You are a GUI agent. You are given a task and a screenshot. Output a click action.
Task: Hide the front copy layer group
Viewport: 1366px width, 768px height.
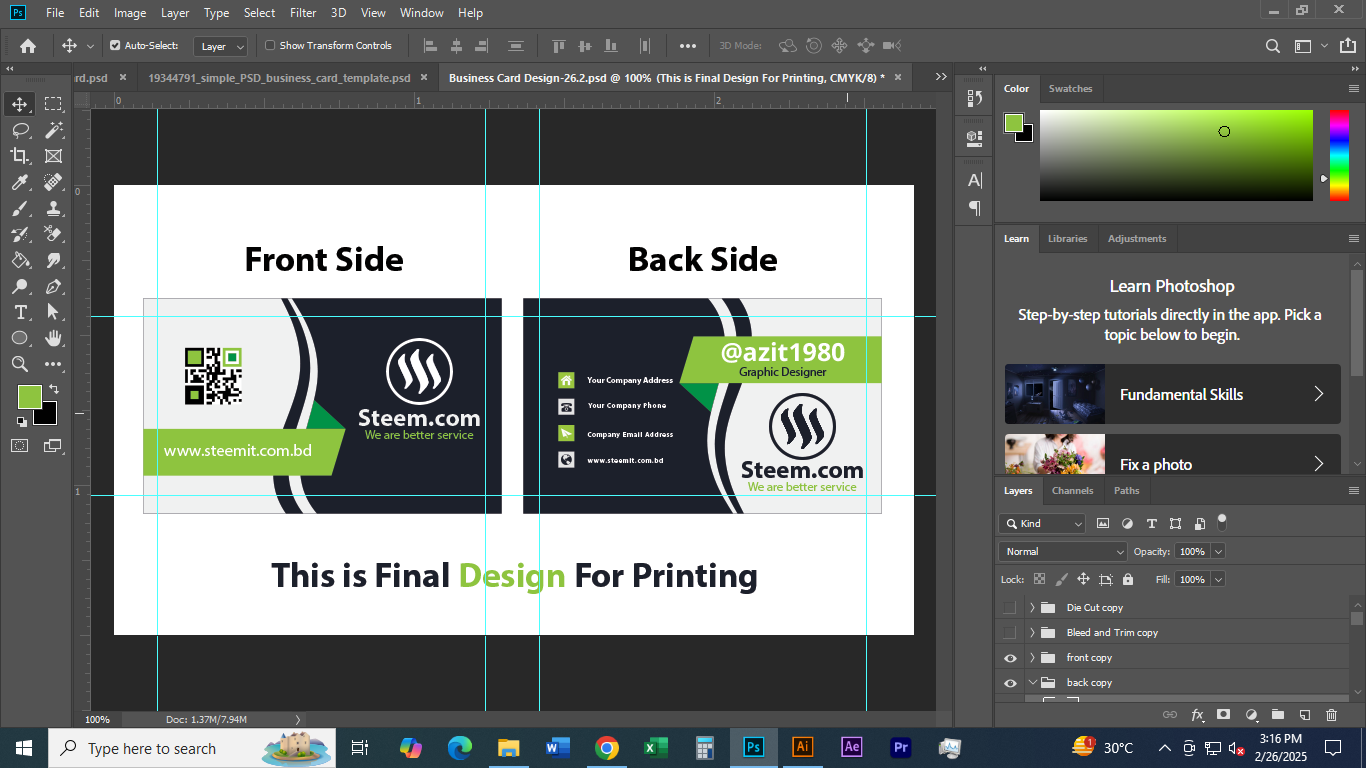(1010, 658)
